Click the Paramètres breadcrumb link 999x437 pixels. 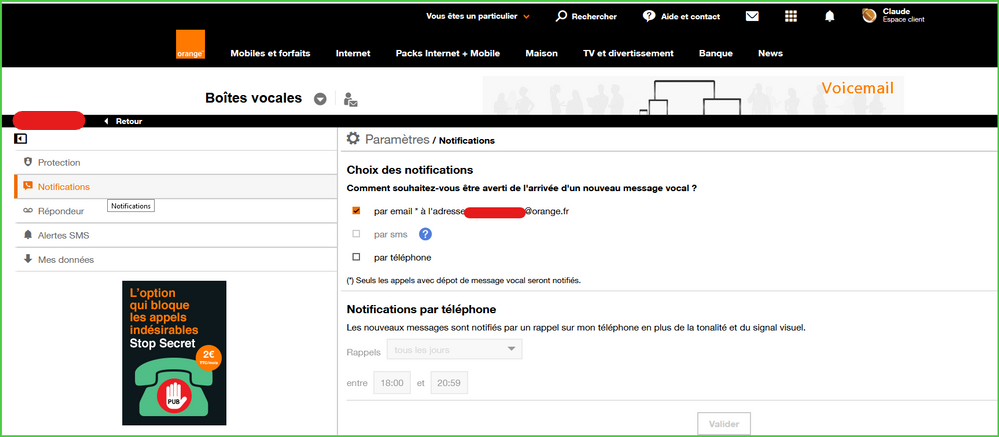click(397, 140)
